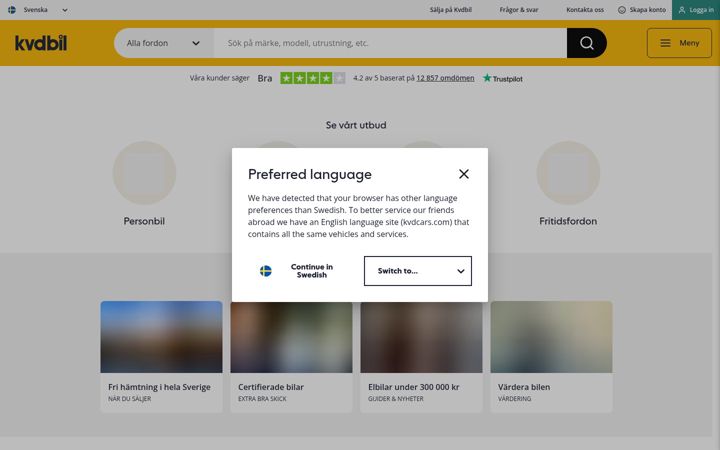Click the magnifier search button

(x=586, y=43)
